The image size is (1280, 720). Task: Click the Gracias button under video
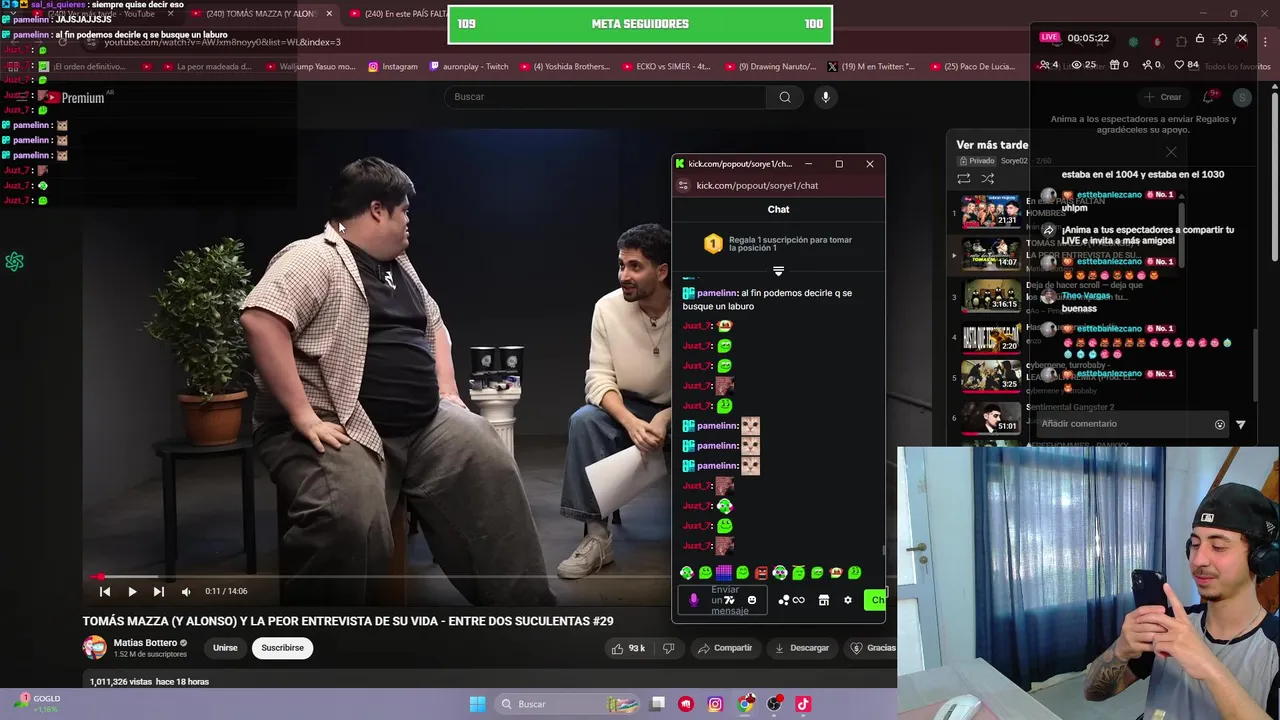tap(871, 648)
